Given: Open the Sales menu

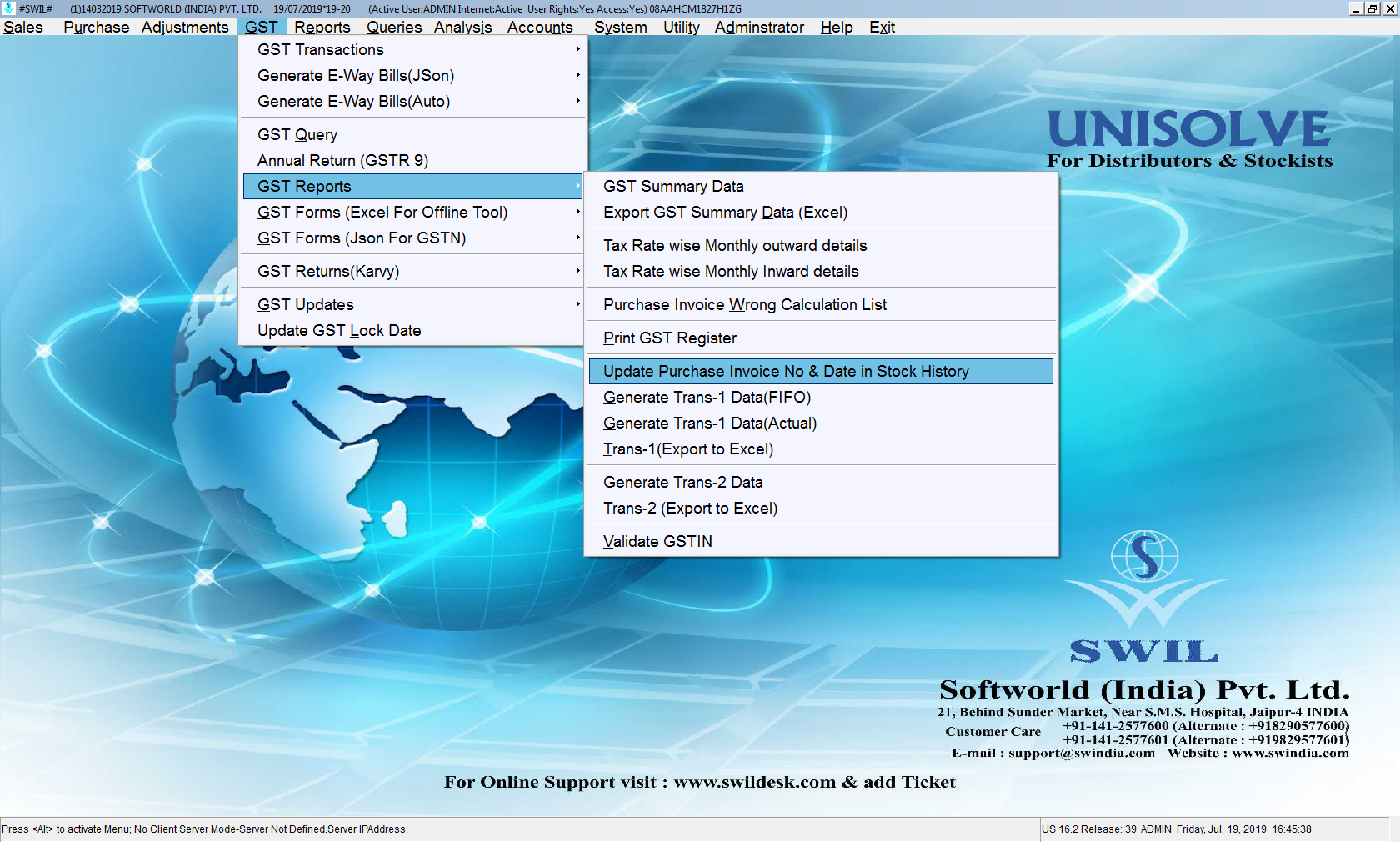Looking at the screenshot, I should (x=23, y=27).
